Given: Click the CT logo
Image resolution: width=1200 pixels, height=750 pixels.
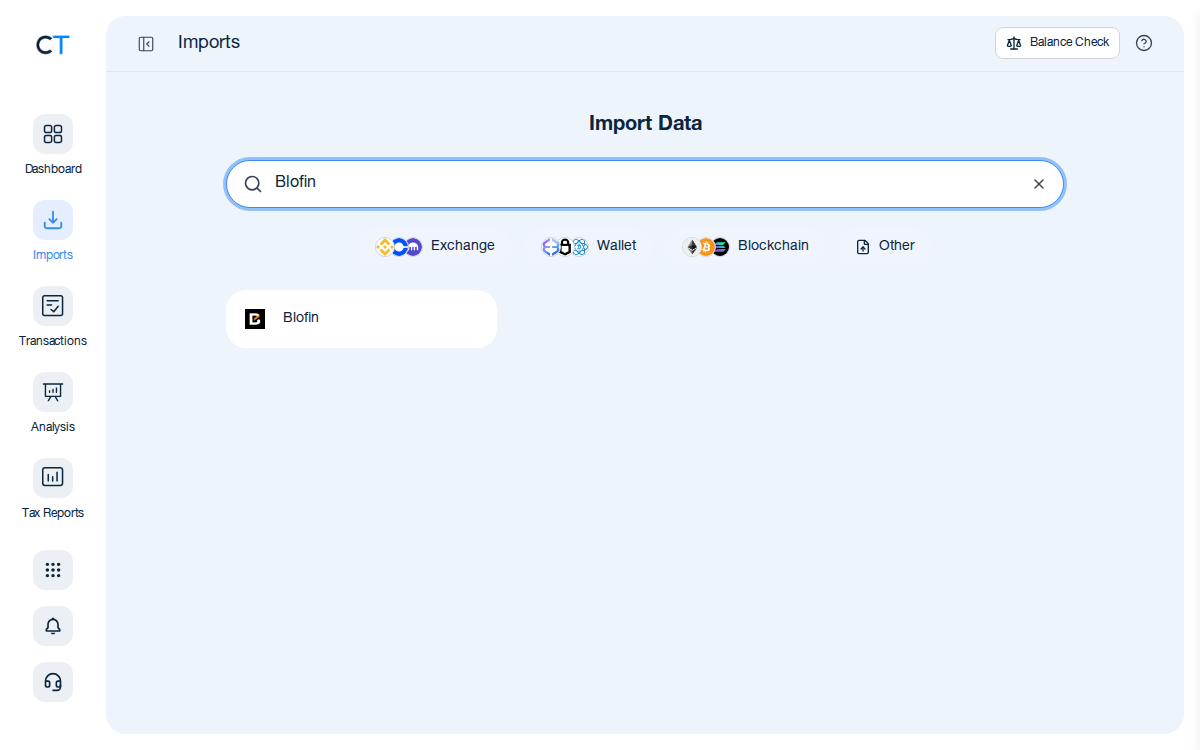Looking at the screenshot, I should pyautogui.click(x=53, y=45).
